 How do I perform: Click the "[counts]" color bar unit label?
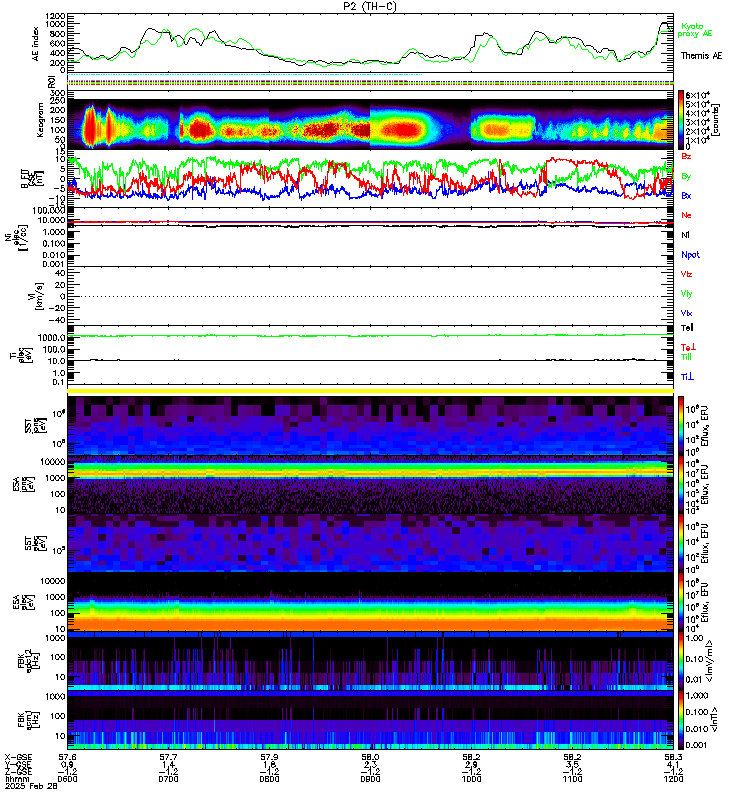pos(716,119)
